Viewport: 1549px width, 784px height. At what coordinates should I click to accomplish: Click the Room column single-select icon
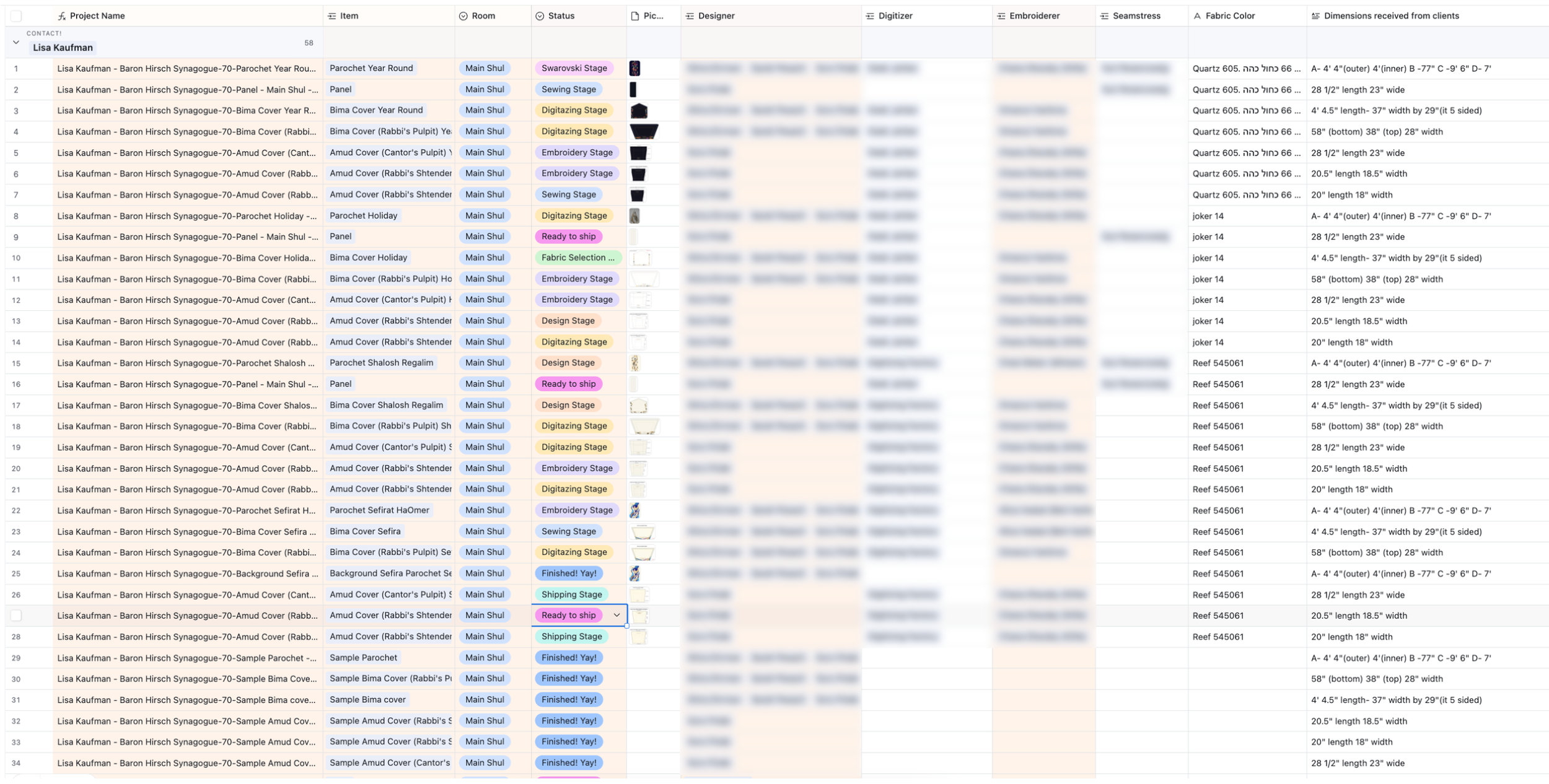coord(463,16)
